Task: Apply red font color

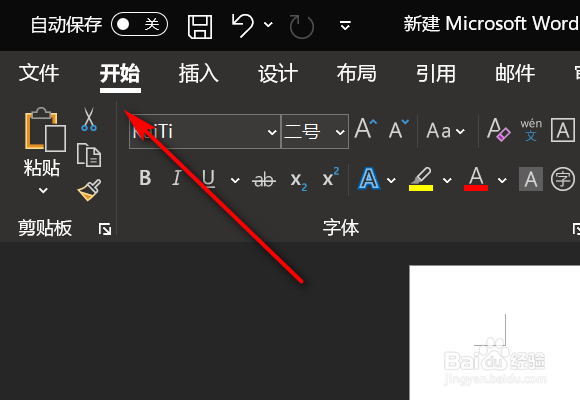Action: tap(476, 179)
